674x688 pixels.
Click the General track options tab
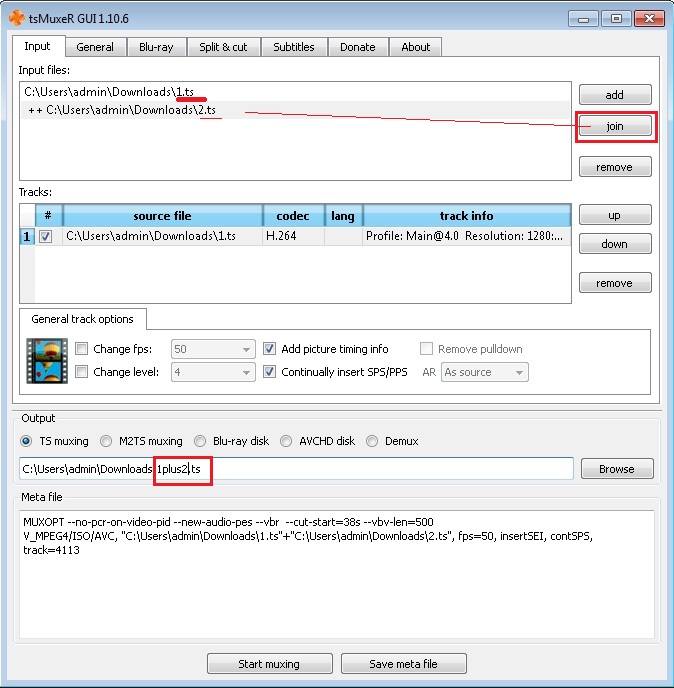click(x=82, y=319)
